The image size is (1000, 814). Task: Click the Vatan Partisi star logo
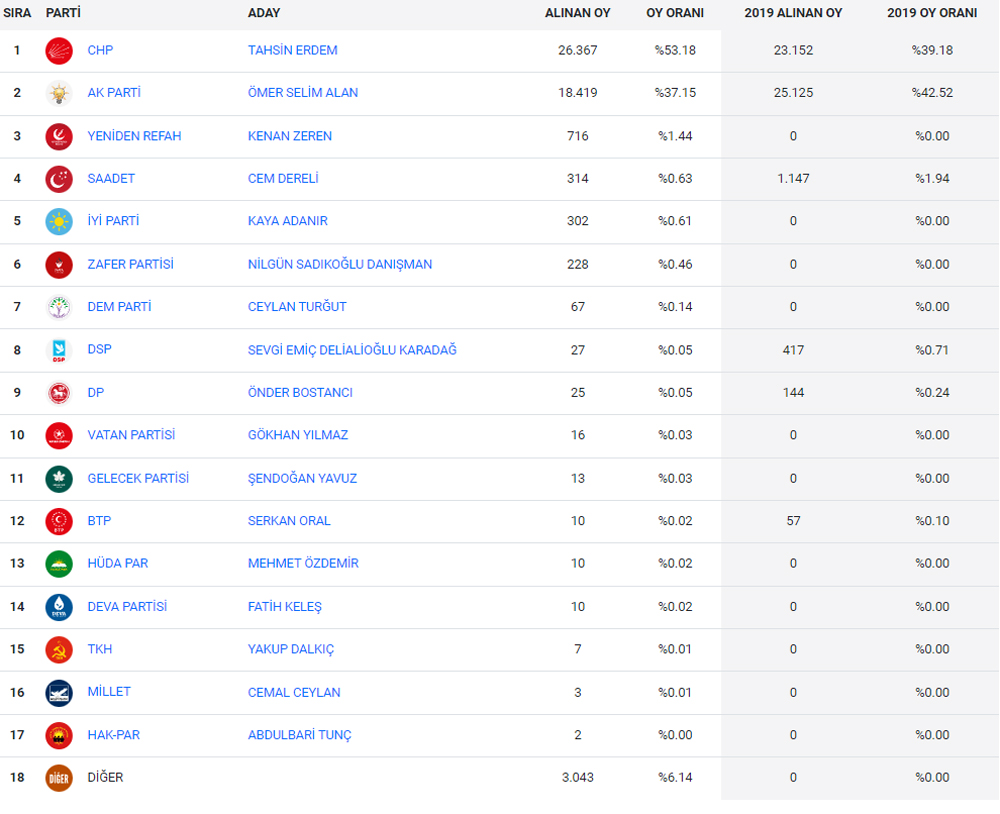tap(59, 436)
